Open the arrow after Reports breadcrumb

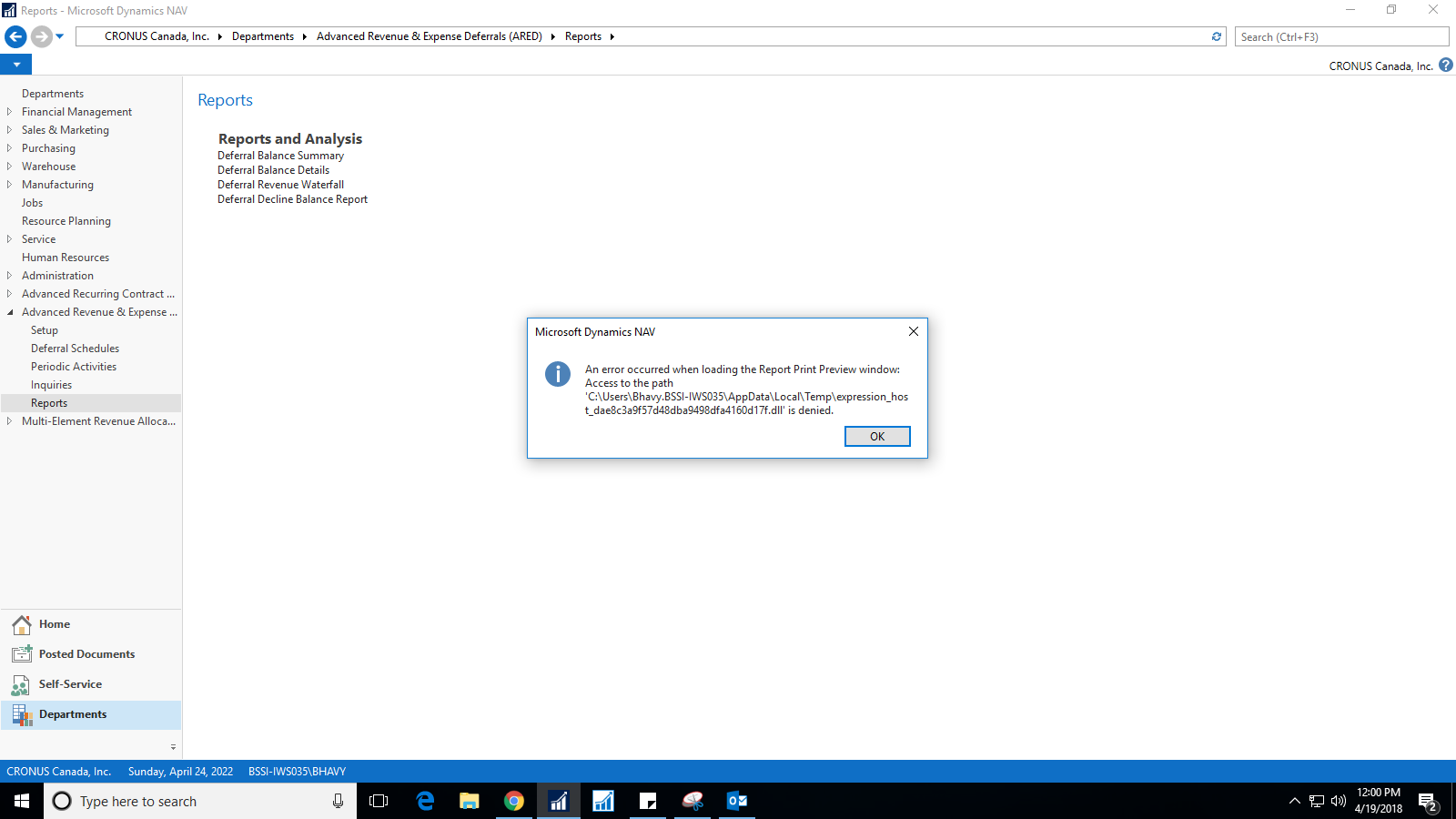click(x=612, y=36)
